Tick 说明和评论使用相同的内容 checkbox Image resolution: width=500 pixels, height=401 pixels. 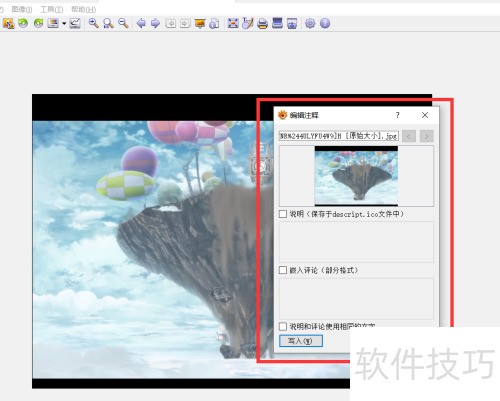pos(283,326)
